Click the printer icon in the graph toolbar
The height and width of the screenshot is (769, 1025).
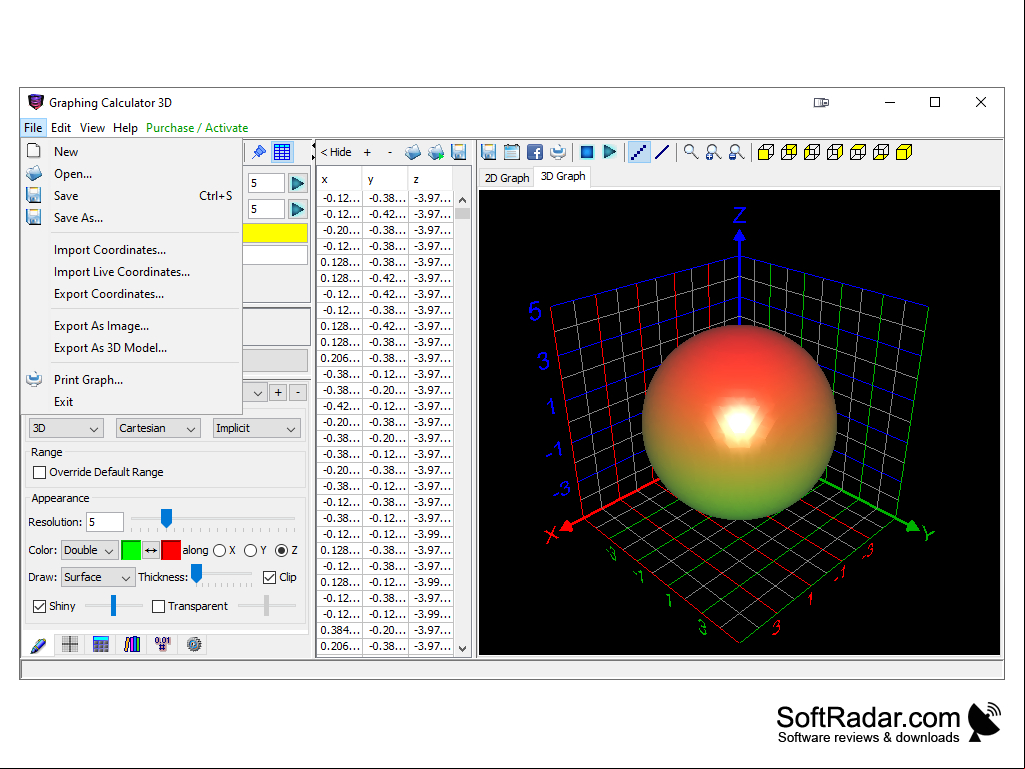click(x=558, y=152)
